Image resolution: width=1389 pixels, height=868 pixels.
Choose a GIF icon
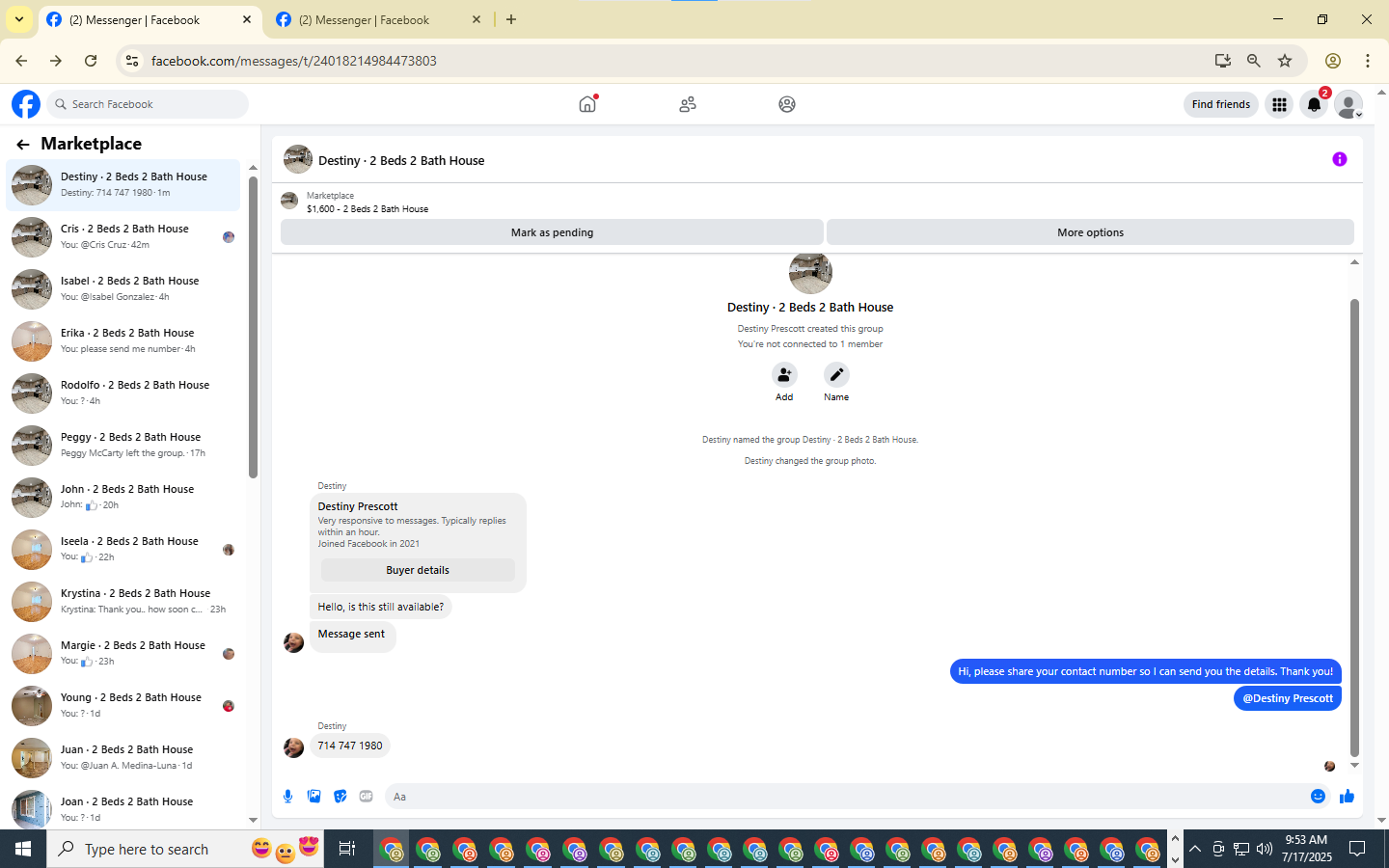tap(366, 796)
